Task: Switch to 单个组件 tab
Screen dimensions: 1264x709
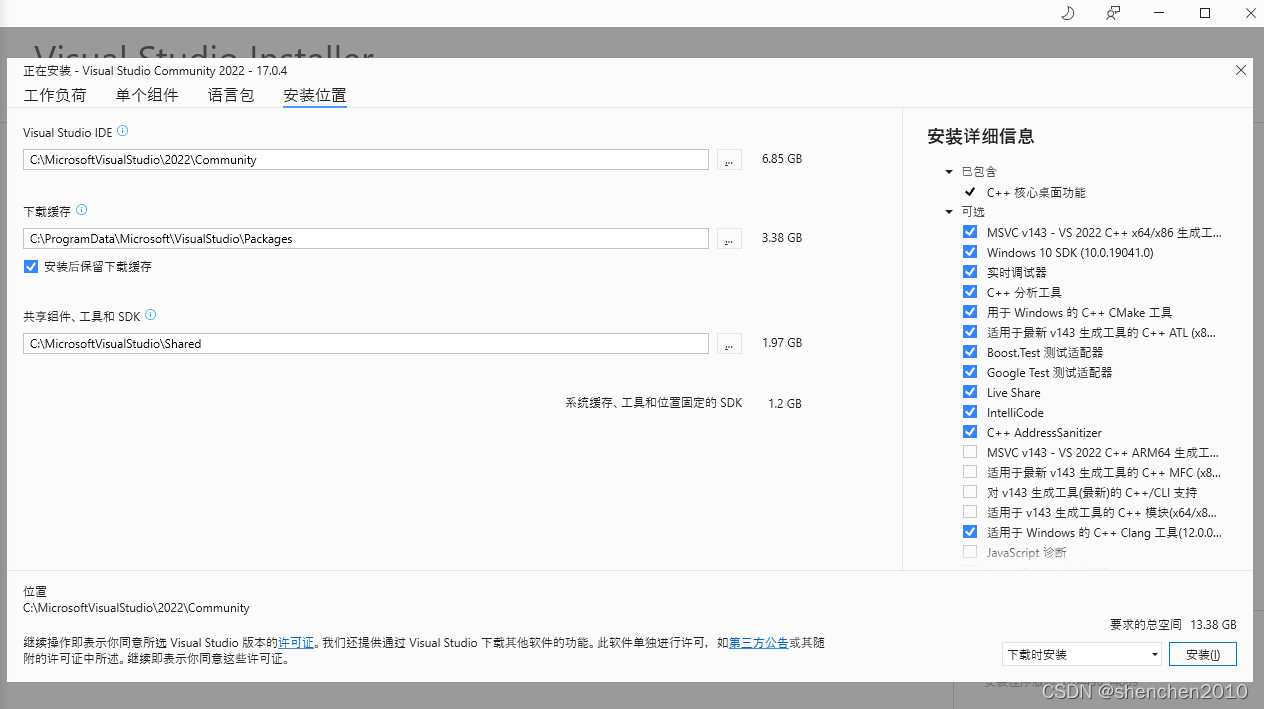Action: pyautogui.click(x=147, y=95)
